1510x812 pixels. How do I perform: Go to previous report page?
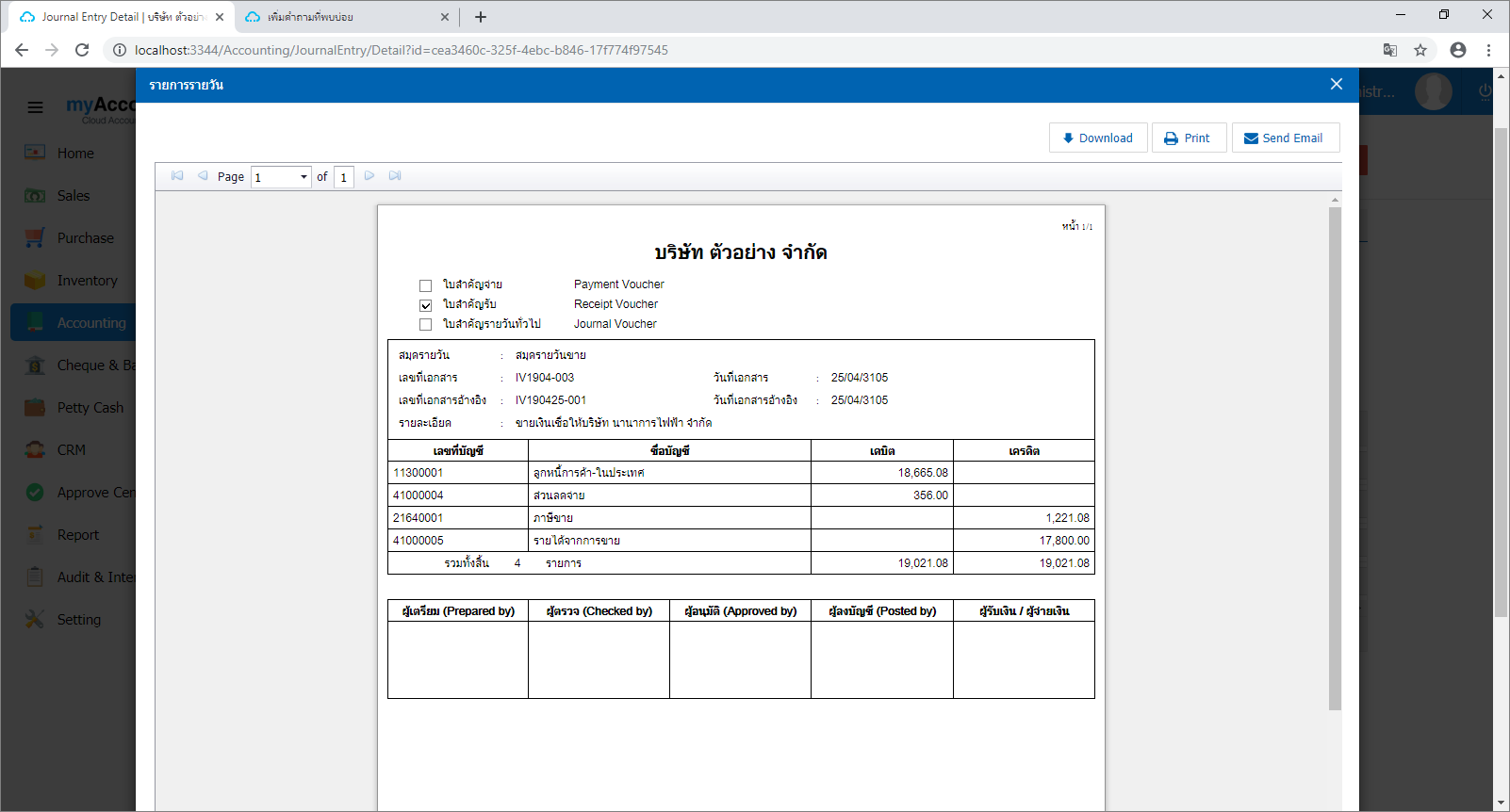pos(203,176)
